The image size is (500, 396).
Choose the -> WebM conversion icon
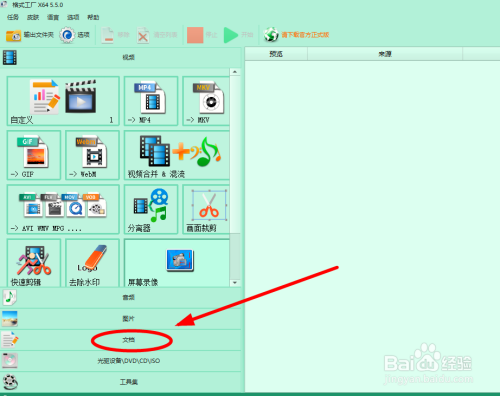pos(92,155)
